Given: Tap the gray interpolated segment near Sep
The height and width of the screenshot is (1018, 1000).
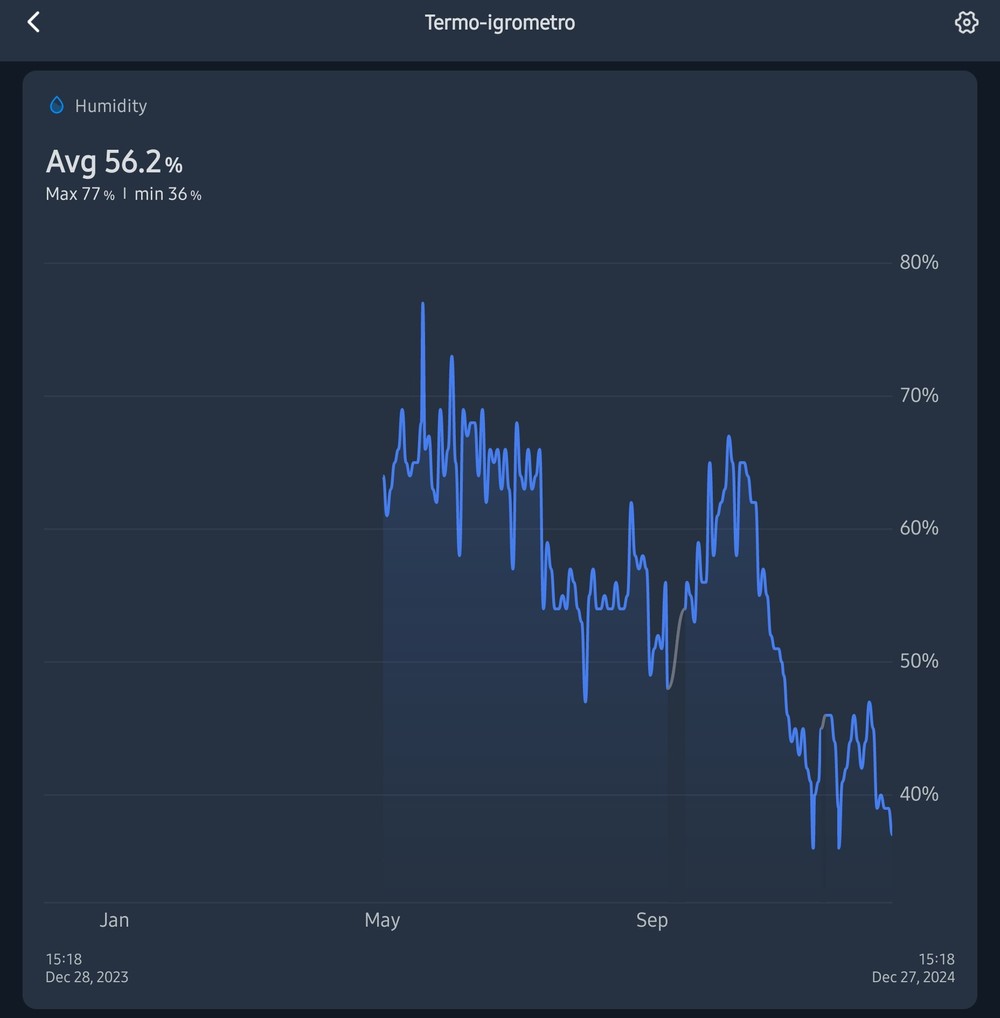Looking at the screenshot, I should tap(675, 648).
